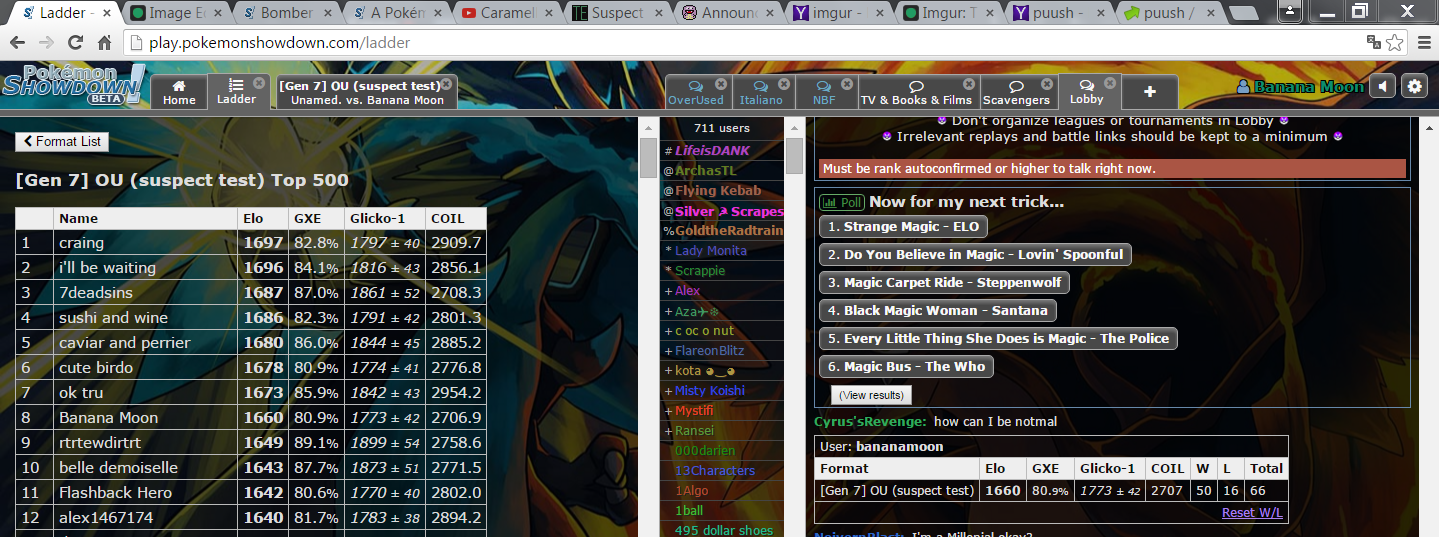The width and height of the screenshot is (1439, 537).
Task: Open options with the gear icon
Action: (1414, 86)
